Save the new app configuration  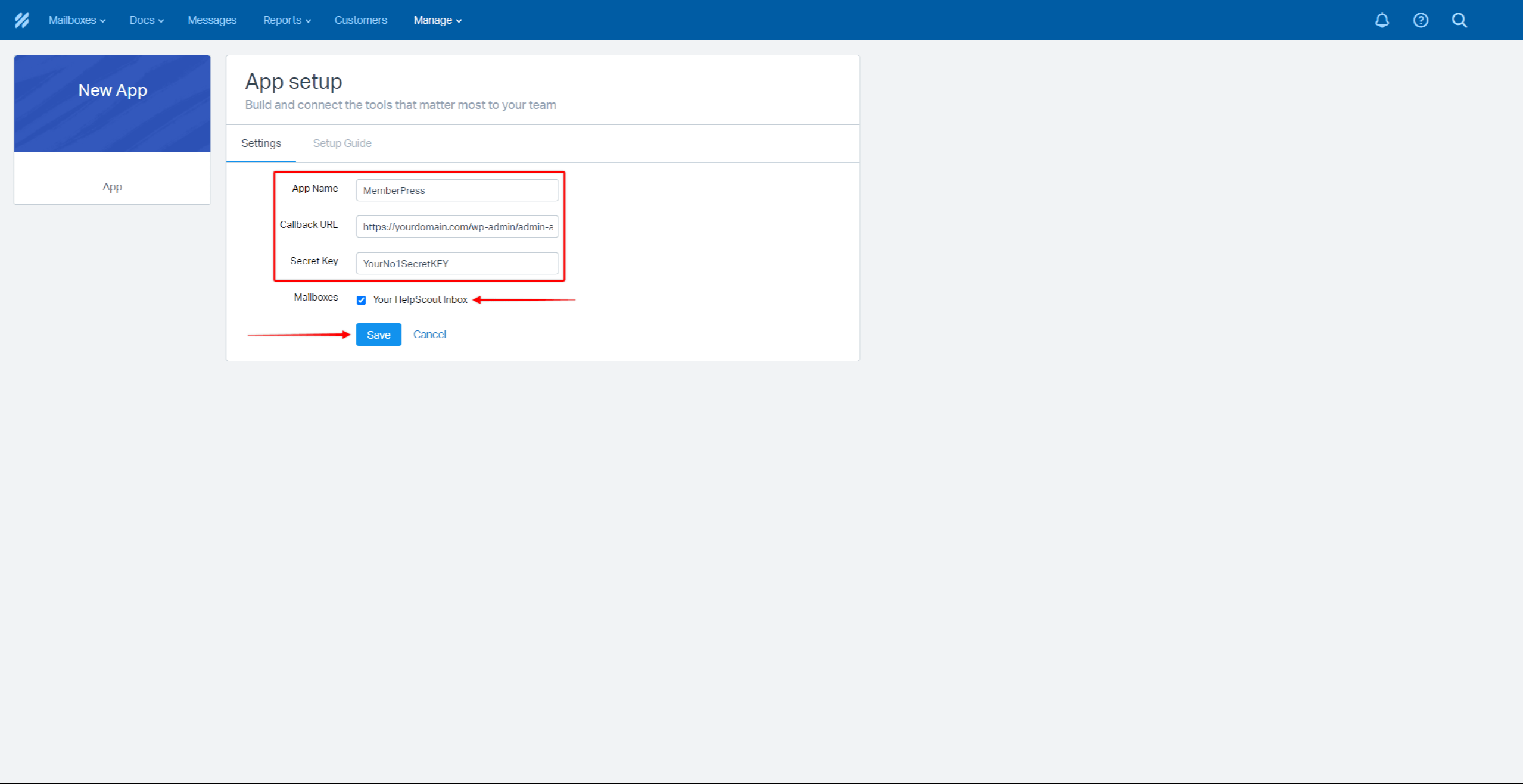point(379,334)
